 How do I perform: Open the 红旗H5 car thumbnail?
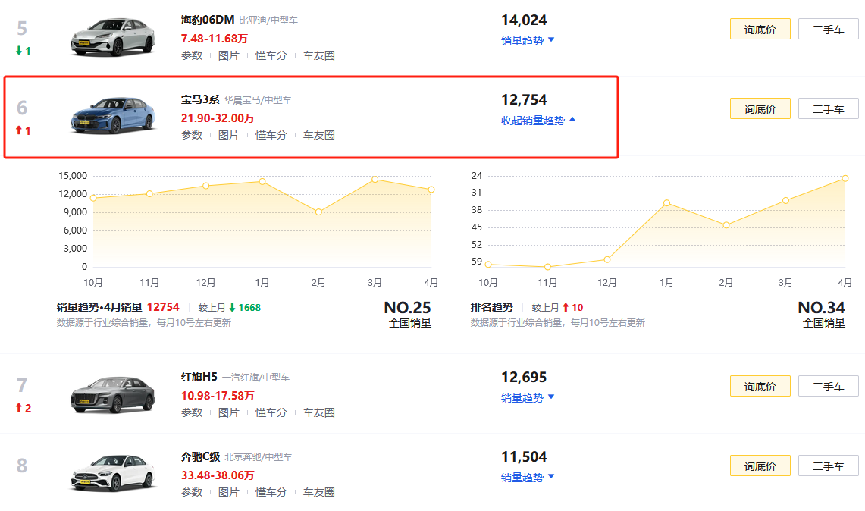click(x=113, y=395)
